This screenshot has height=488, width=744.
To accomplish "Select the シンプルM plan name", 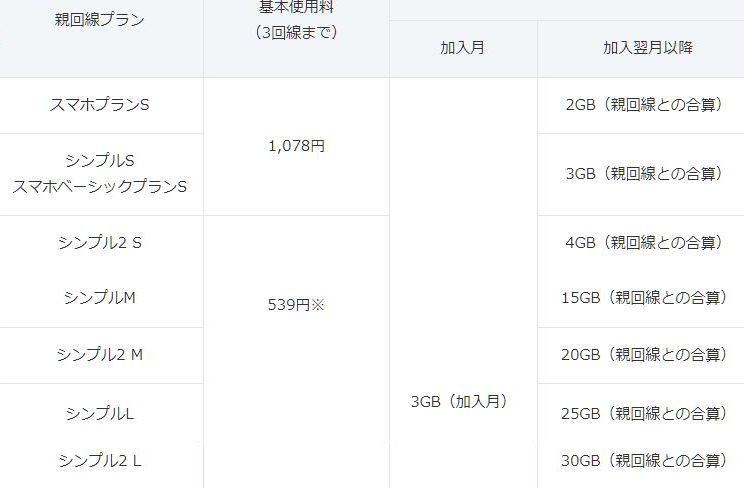I will pos(99,298).
